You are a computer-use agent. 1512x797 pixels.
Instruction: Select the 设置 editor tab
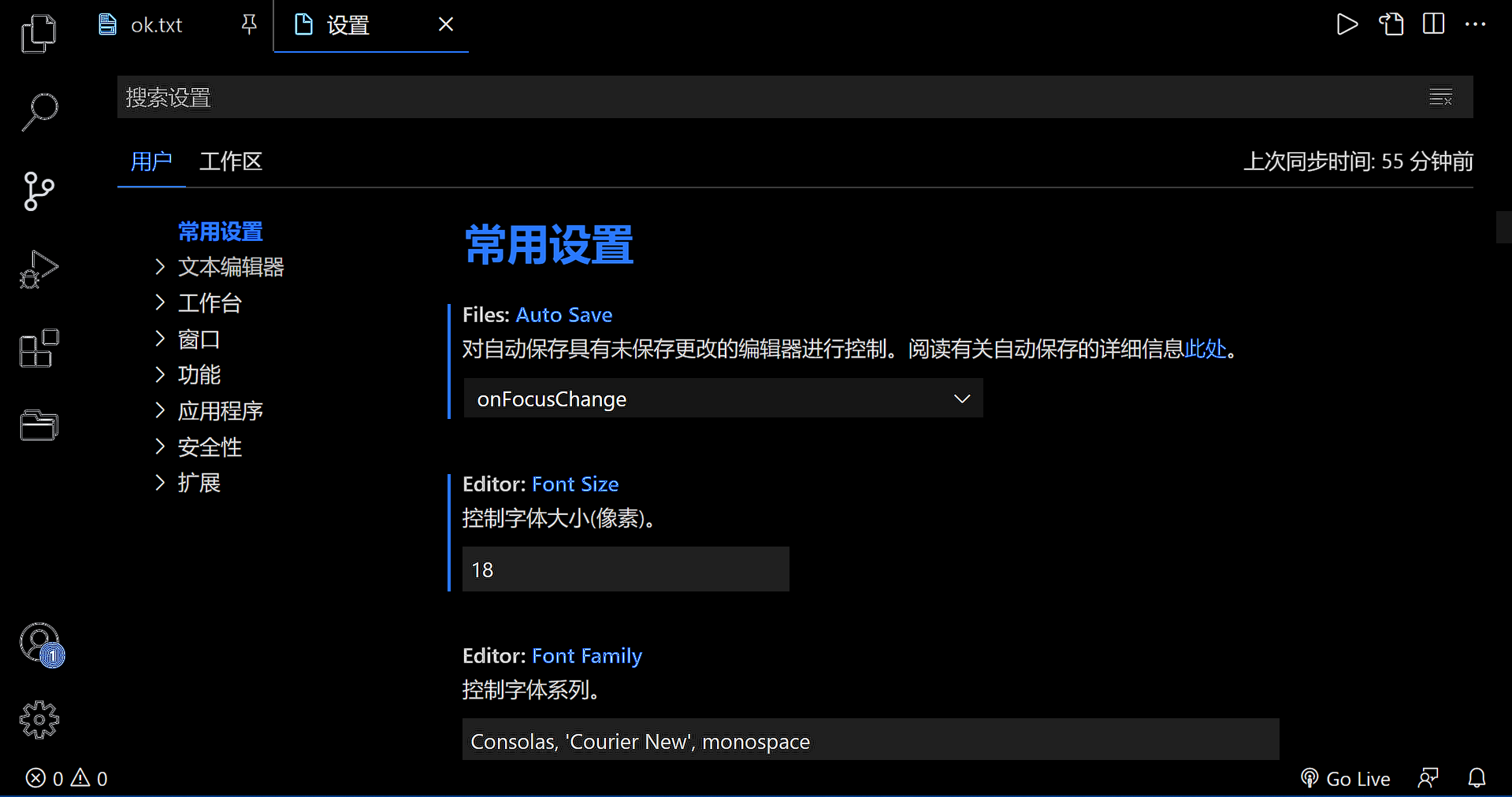[347, 25]
